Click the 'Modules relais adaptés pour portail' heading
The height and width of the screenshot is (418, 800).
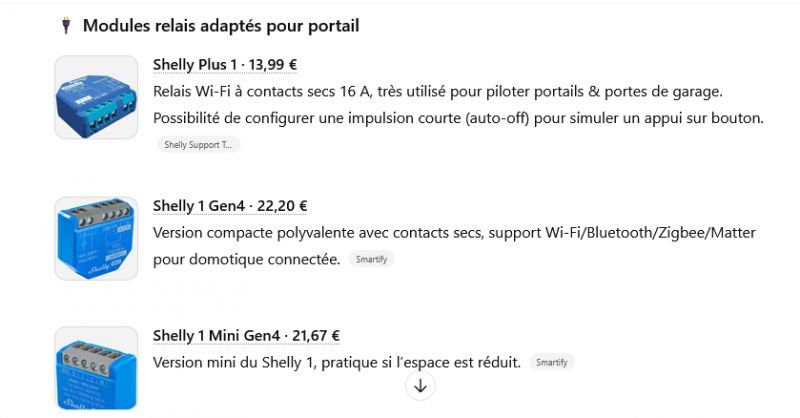(x=221, y=26)
